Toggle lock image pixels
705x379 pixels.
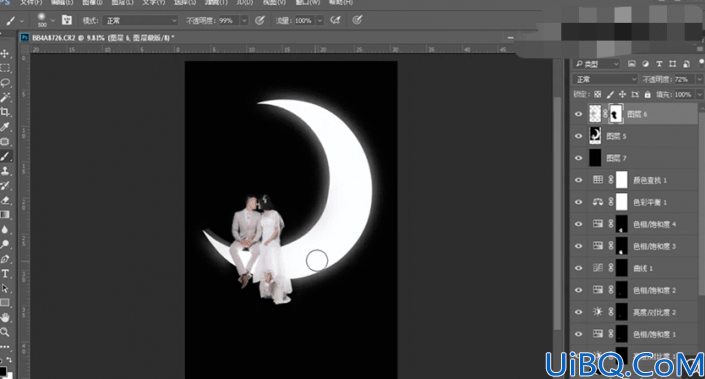[610, 94]
